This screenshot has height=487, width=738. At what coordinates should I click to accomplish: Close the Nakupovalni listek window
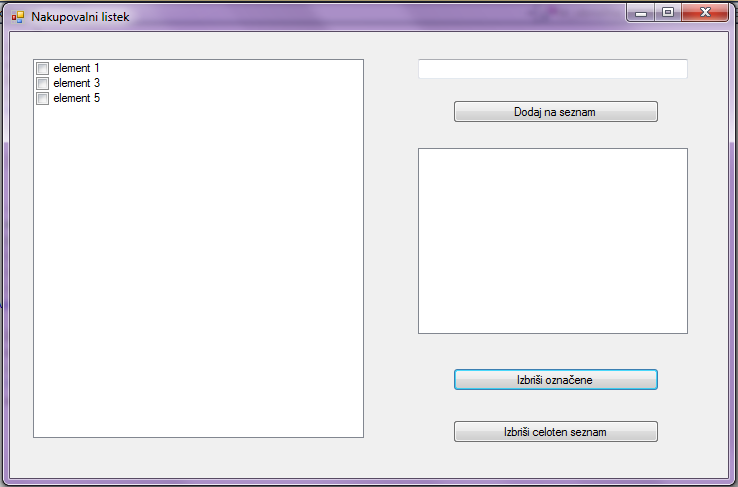point(705,13)
